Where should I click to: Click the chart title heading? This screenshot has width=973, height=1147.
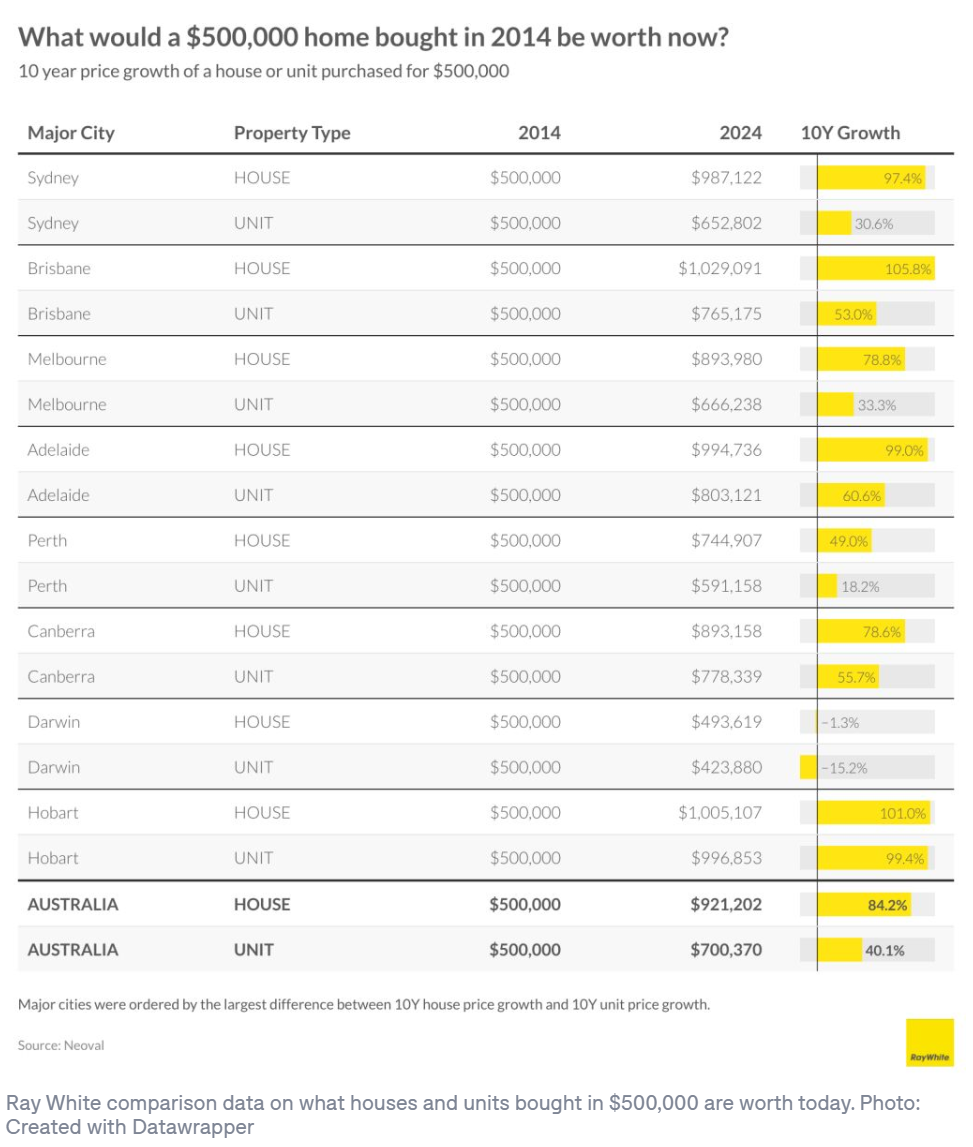click(x=373, y=37)
